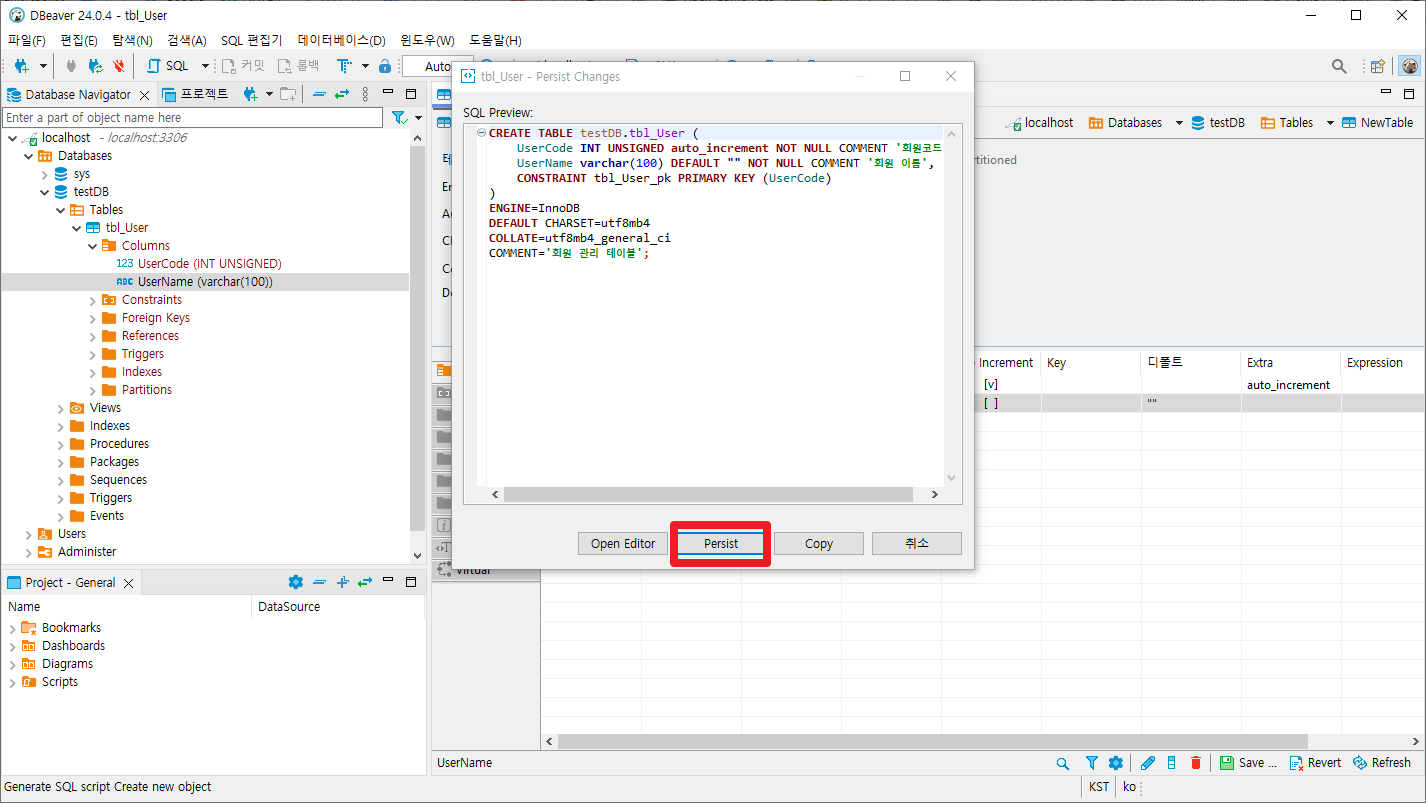Toggle Link with Editor in Project panel

tap(365, 582)
